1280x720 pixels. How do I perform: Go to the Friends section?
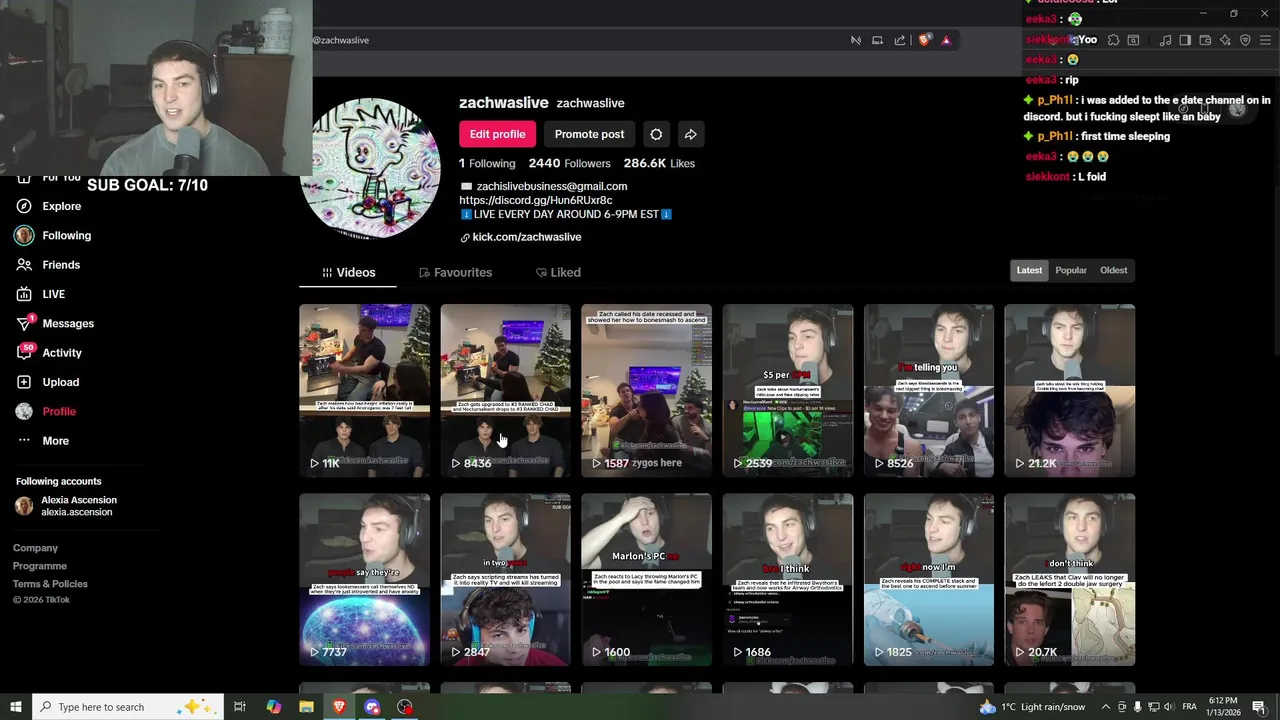click(x=48, y=265)
